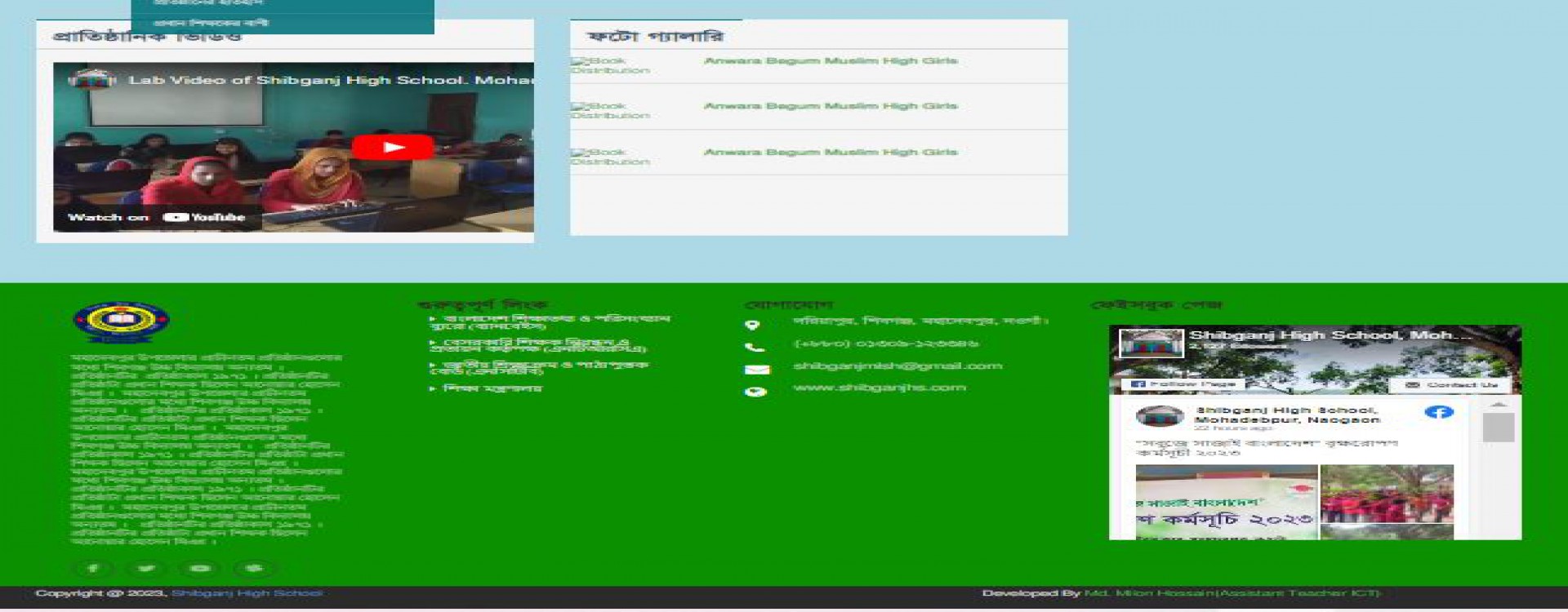This screenshot has height=612, width=1568.
Task: Click shibganjmlsh@gmail.com email address
Action: click(x=897, y=366)
